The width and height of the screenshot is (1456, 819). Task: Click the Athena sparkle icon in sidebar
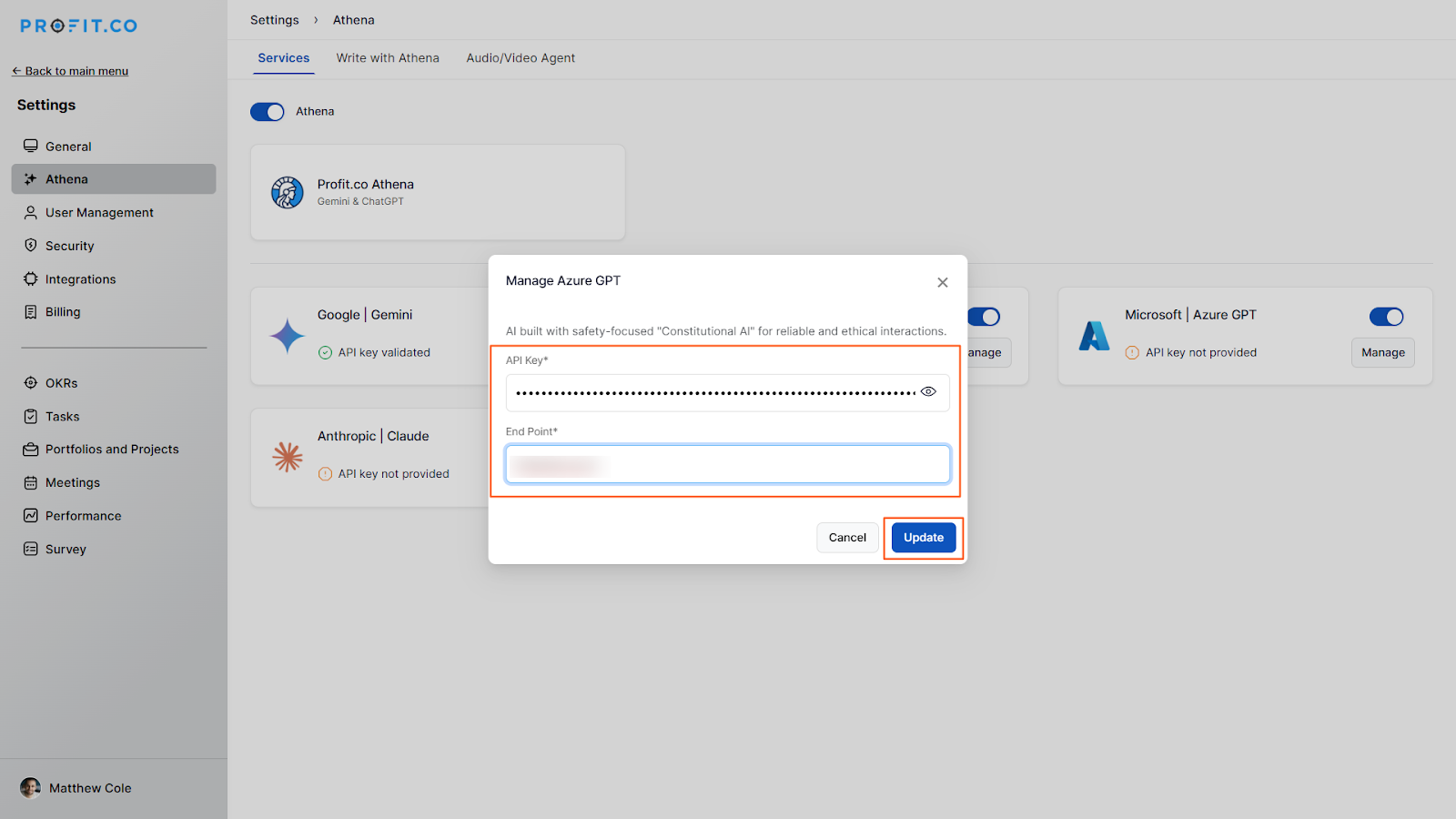(31, 179)
